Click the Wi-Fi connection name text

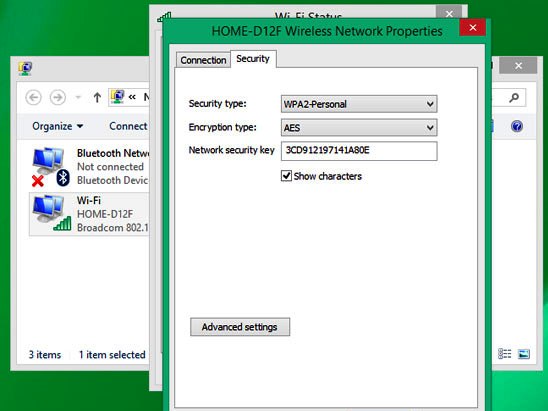point(89,200)
